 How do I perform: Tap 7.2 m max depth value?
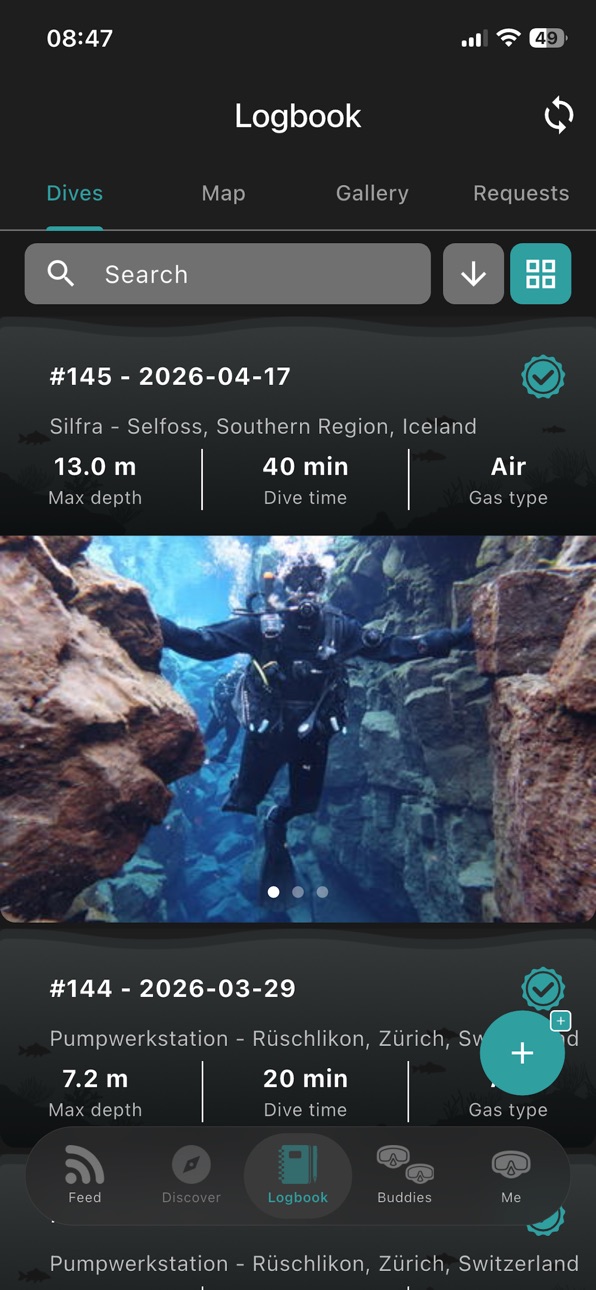click(95, 1079)
